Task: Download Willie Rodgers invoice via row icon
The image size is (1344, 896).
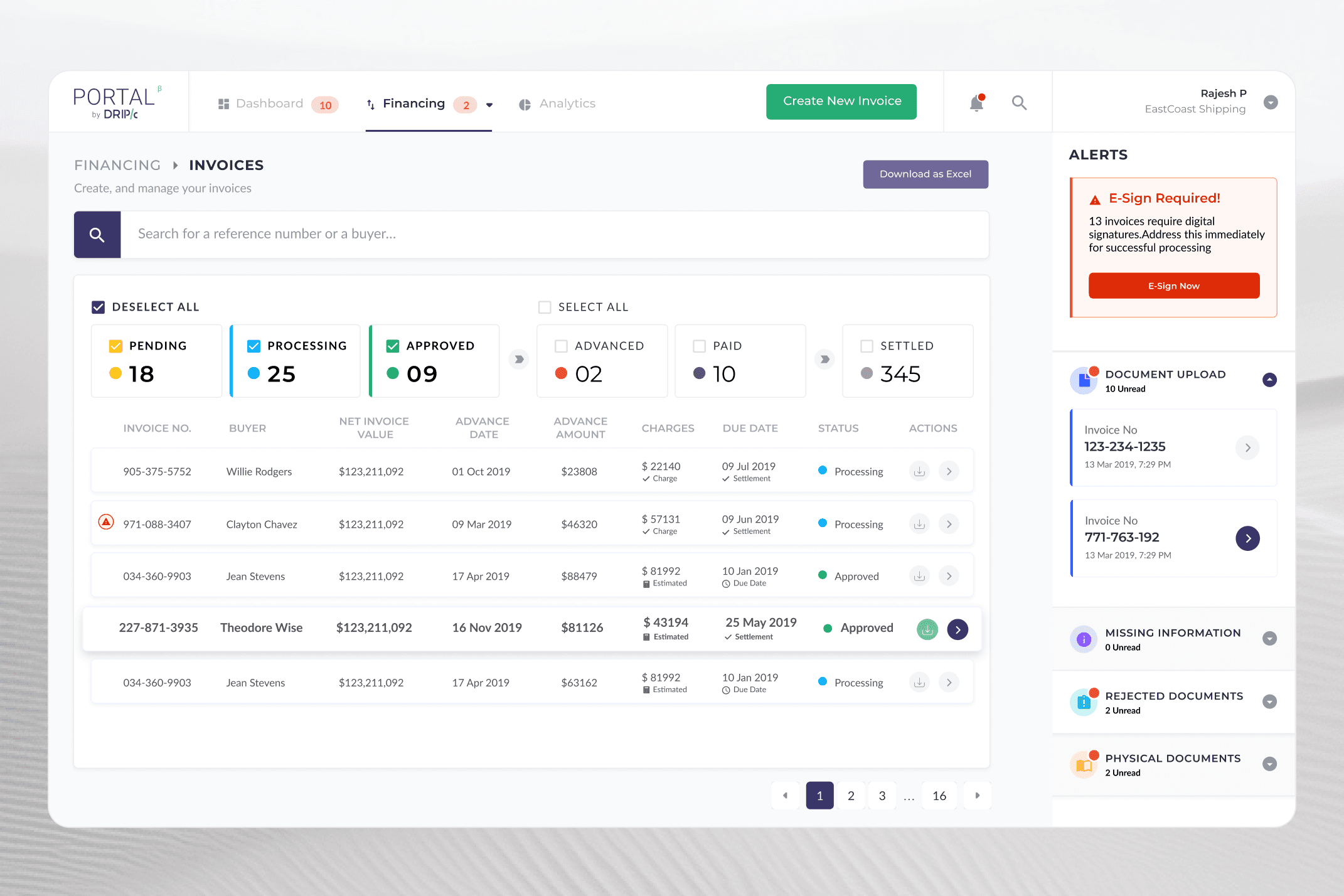Action: (x=919, y=471)
